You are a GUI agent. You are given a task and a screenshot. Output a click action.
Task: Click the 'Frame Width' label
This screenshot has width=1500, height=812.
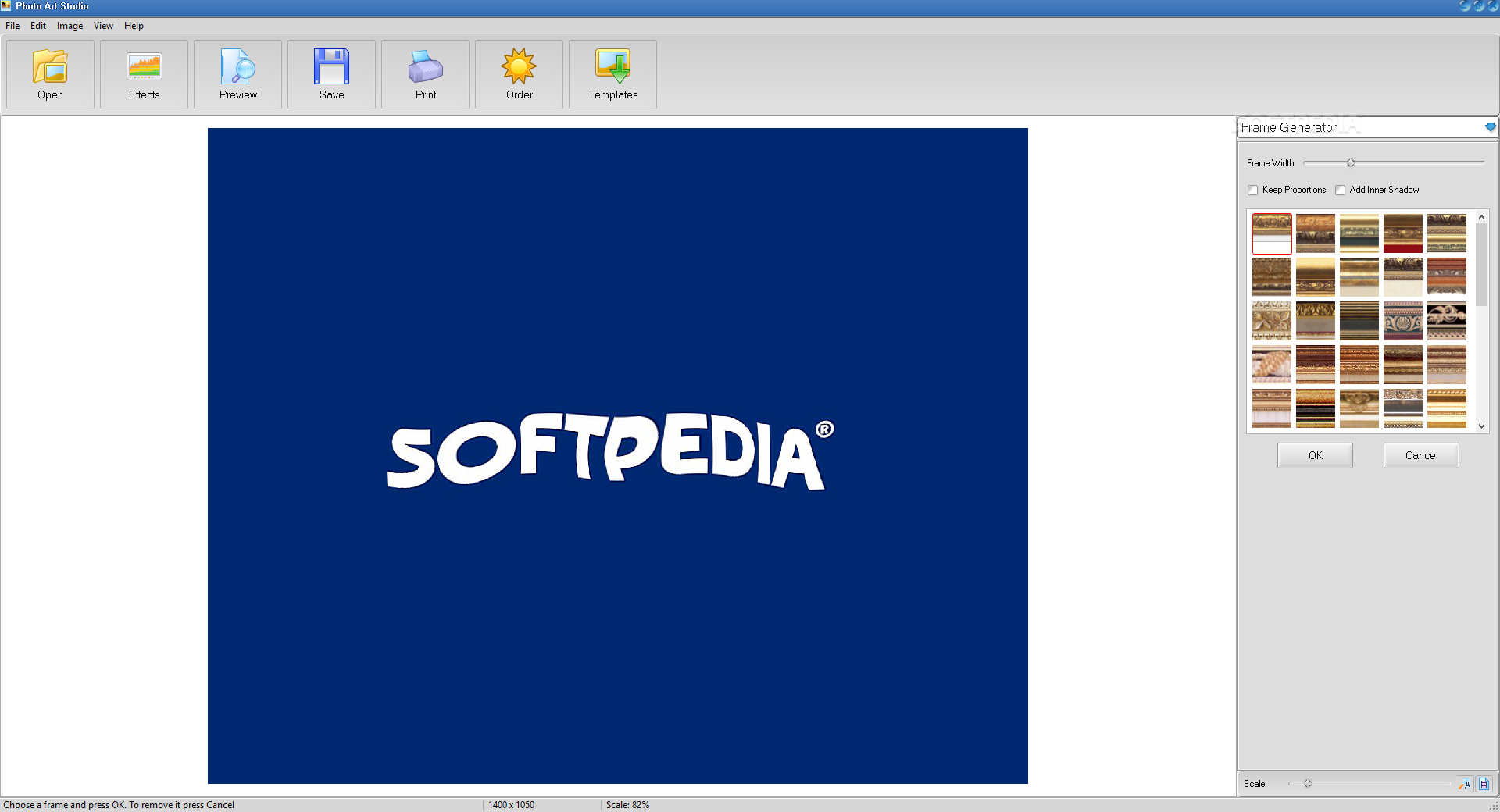(1270, 163)
